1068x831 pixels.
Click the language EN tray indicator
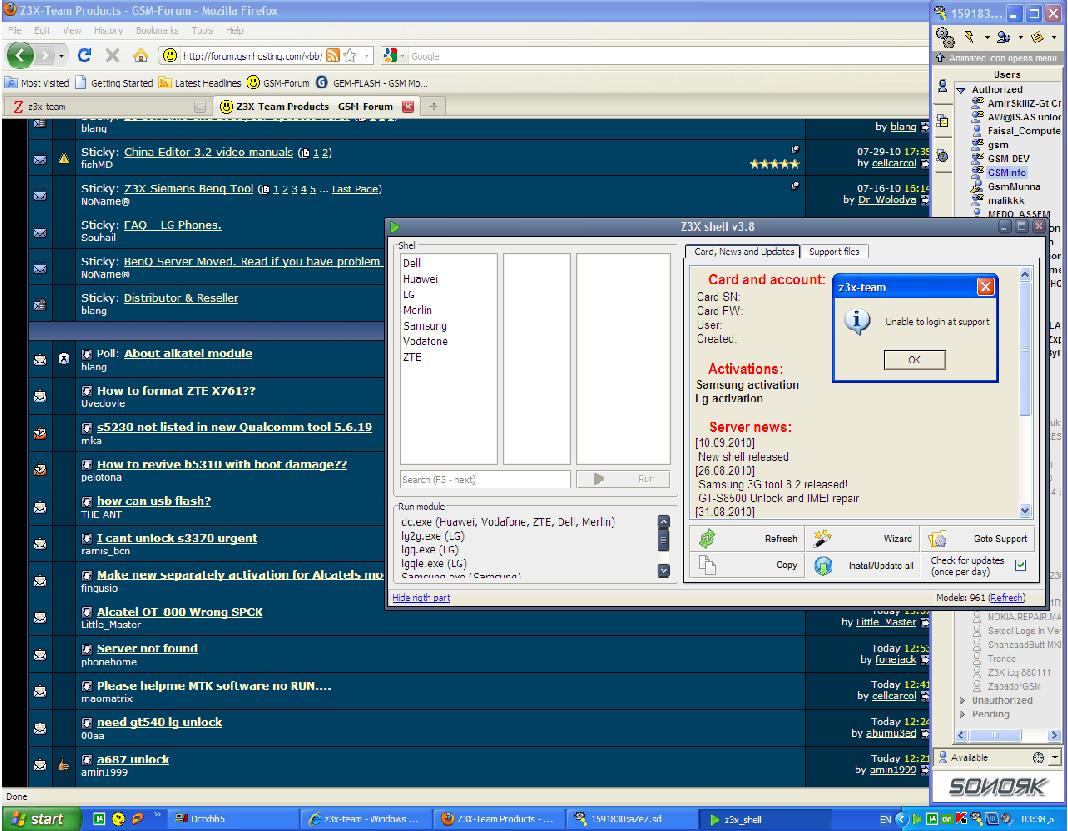(x=884, y=819)
